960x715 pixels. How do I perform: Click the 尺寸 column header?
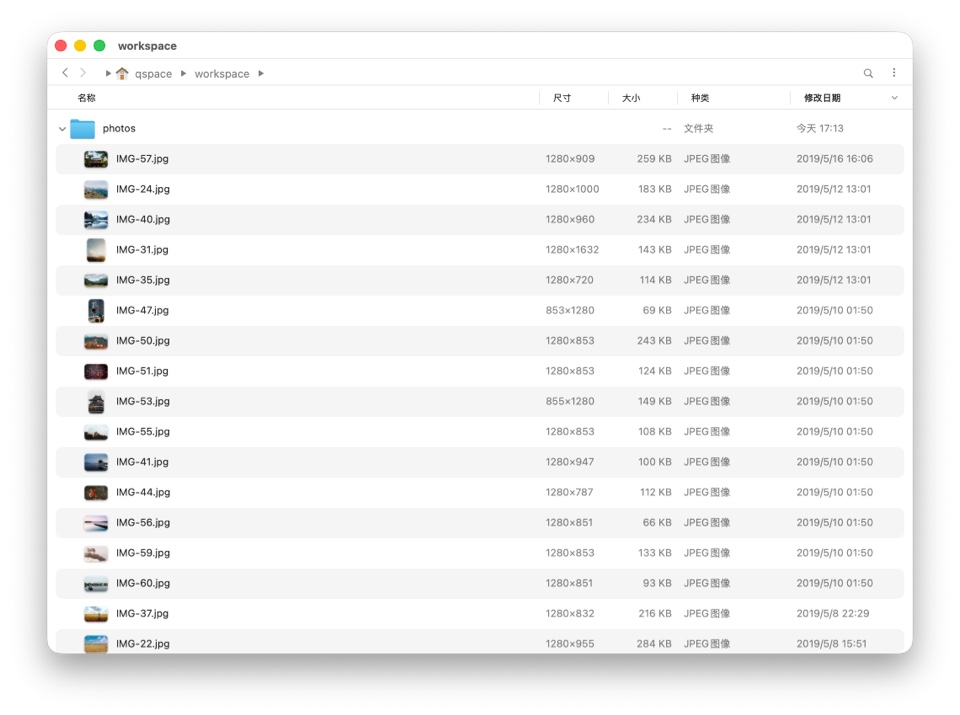click(x=562, y=98)
